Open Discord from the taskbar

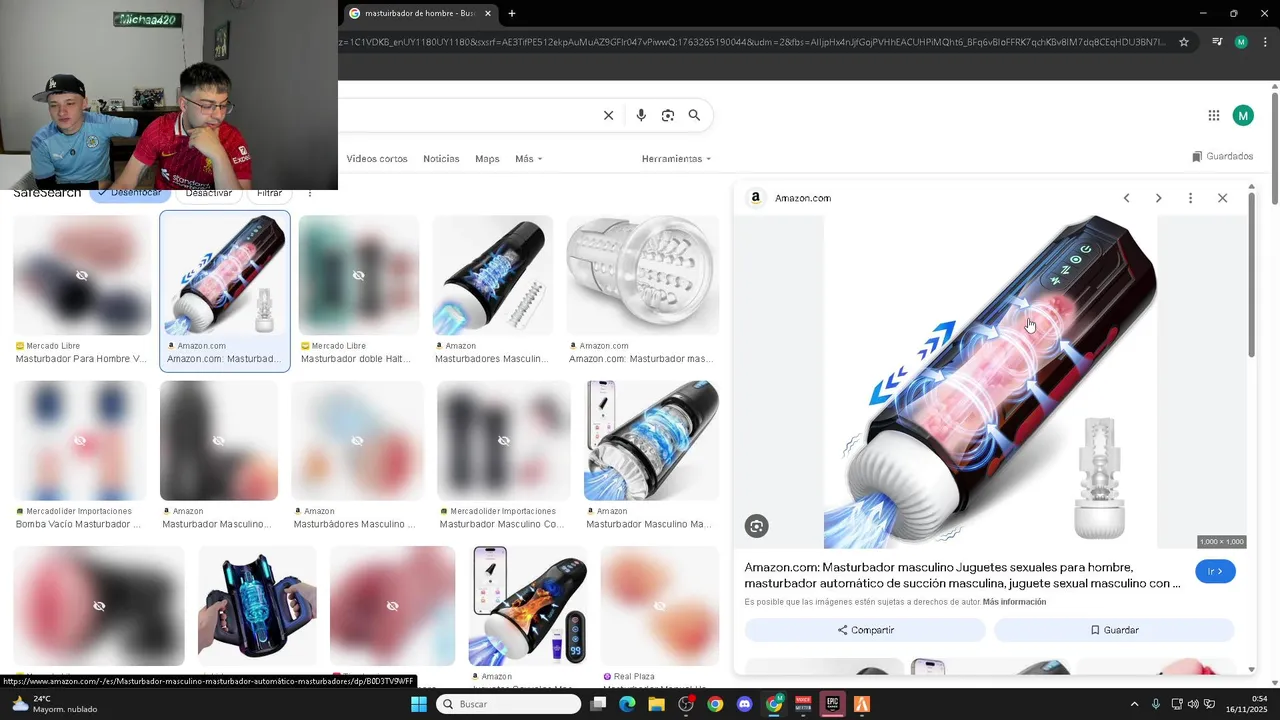pos(744,704)
